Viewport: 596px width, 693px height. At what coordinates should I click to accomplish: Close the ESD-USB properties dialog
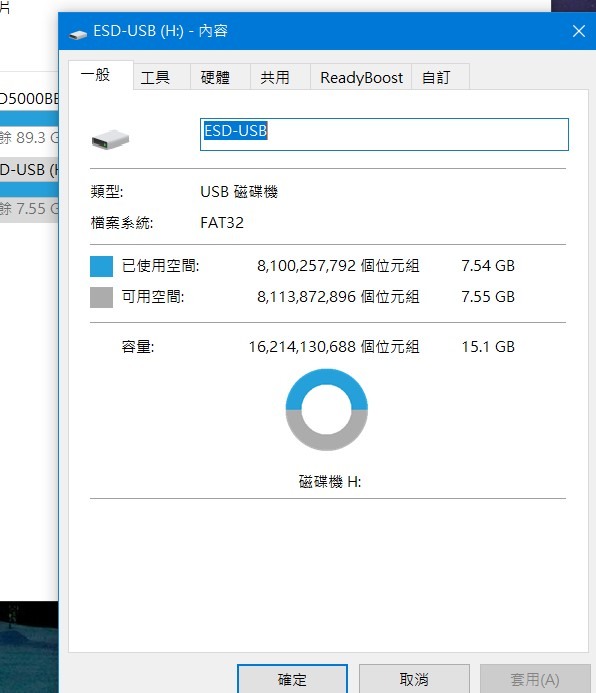pyautogui.click(x=579, y=31)
